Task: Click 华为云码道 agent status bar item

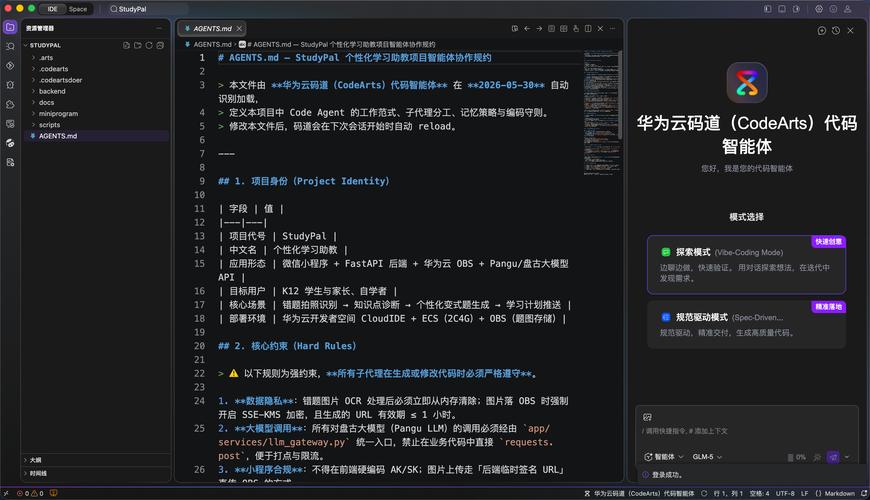Action: [x=639, y=493]
